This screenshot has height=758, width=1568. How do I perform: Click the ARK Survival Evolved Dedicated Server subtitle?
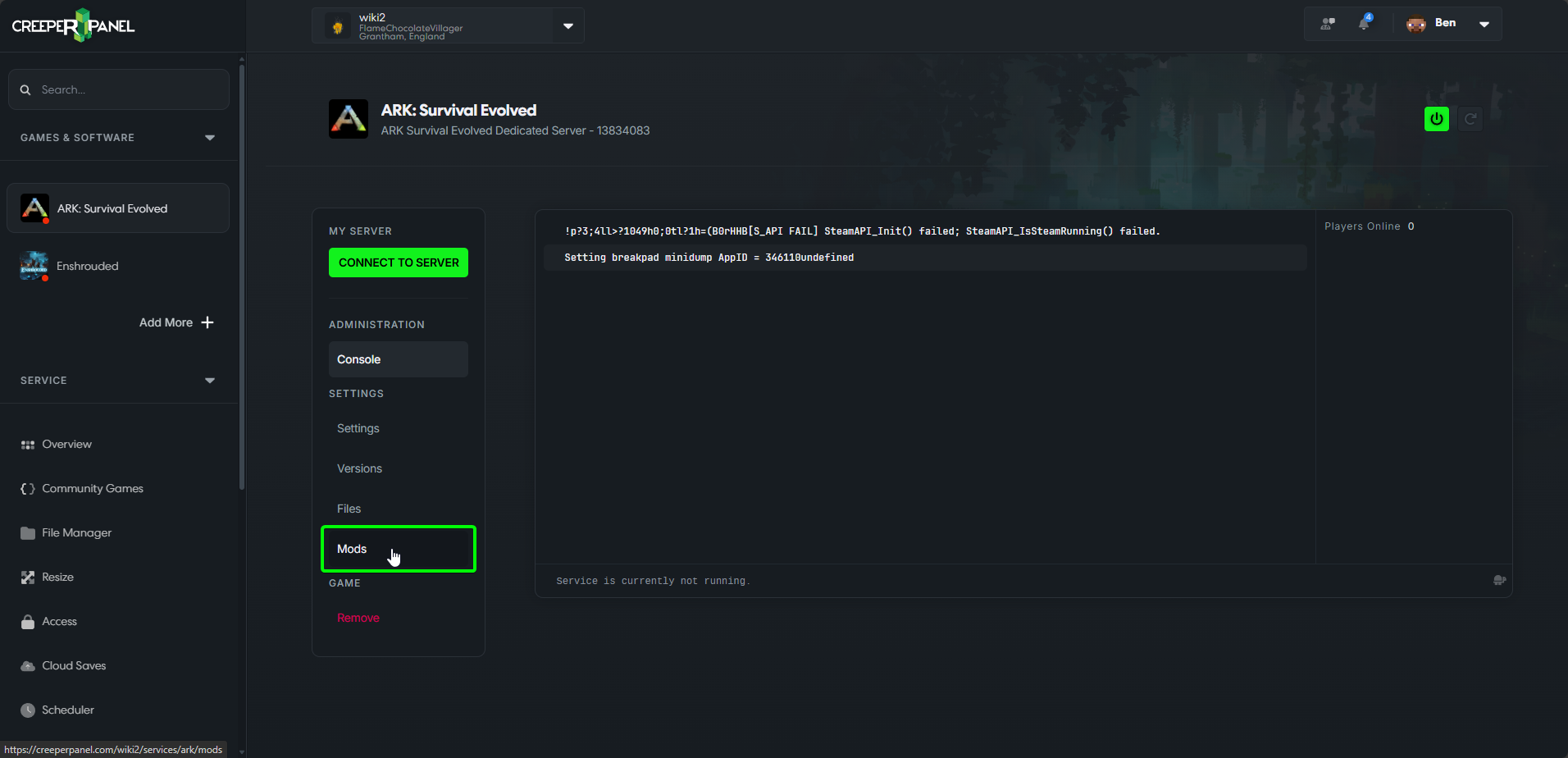515,130
